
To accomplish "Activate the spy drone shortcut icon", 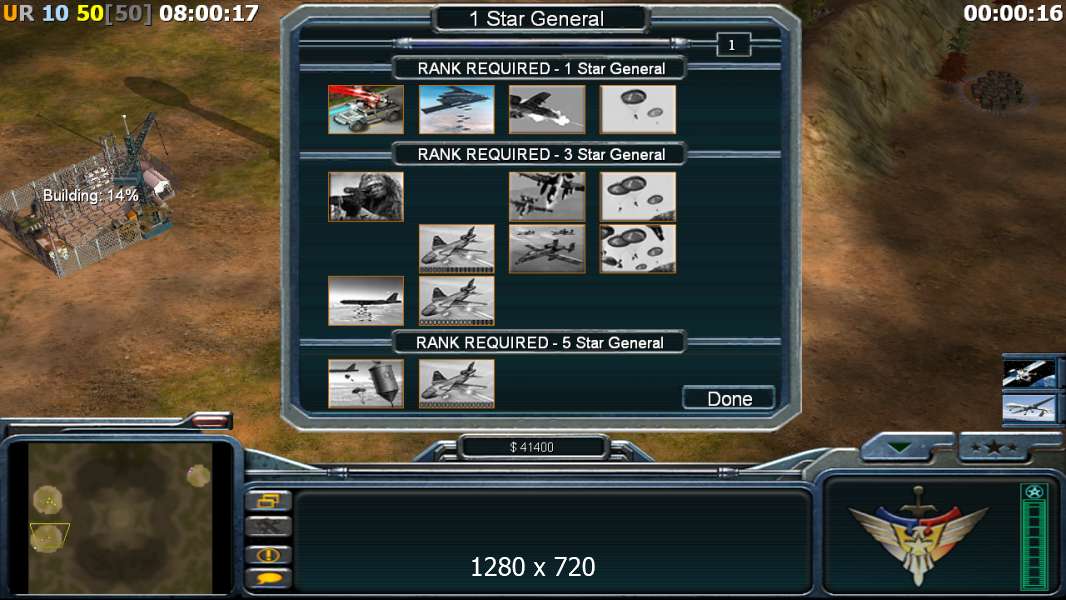I will click(x=1029, y=408).
